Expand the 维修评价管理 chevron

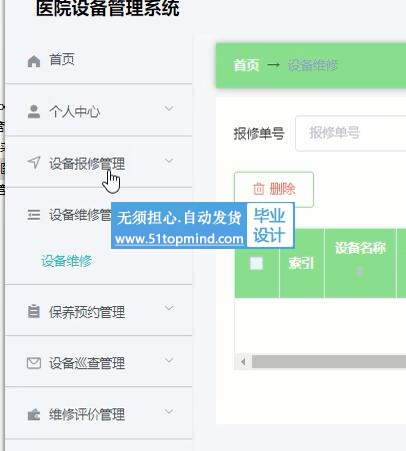(x=169, y=412)
